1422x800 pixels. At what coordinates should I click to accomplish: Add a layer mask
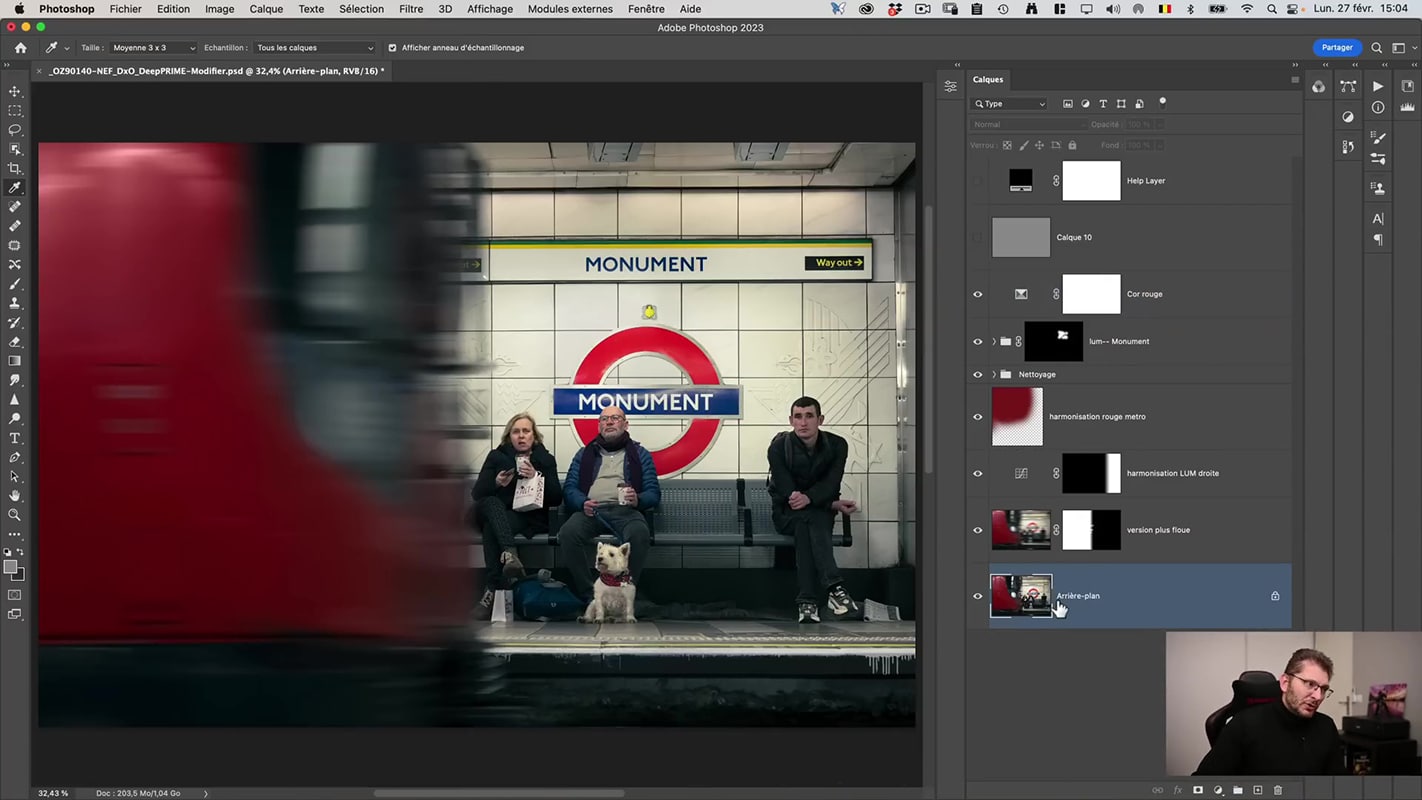(1197, 790)
